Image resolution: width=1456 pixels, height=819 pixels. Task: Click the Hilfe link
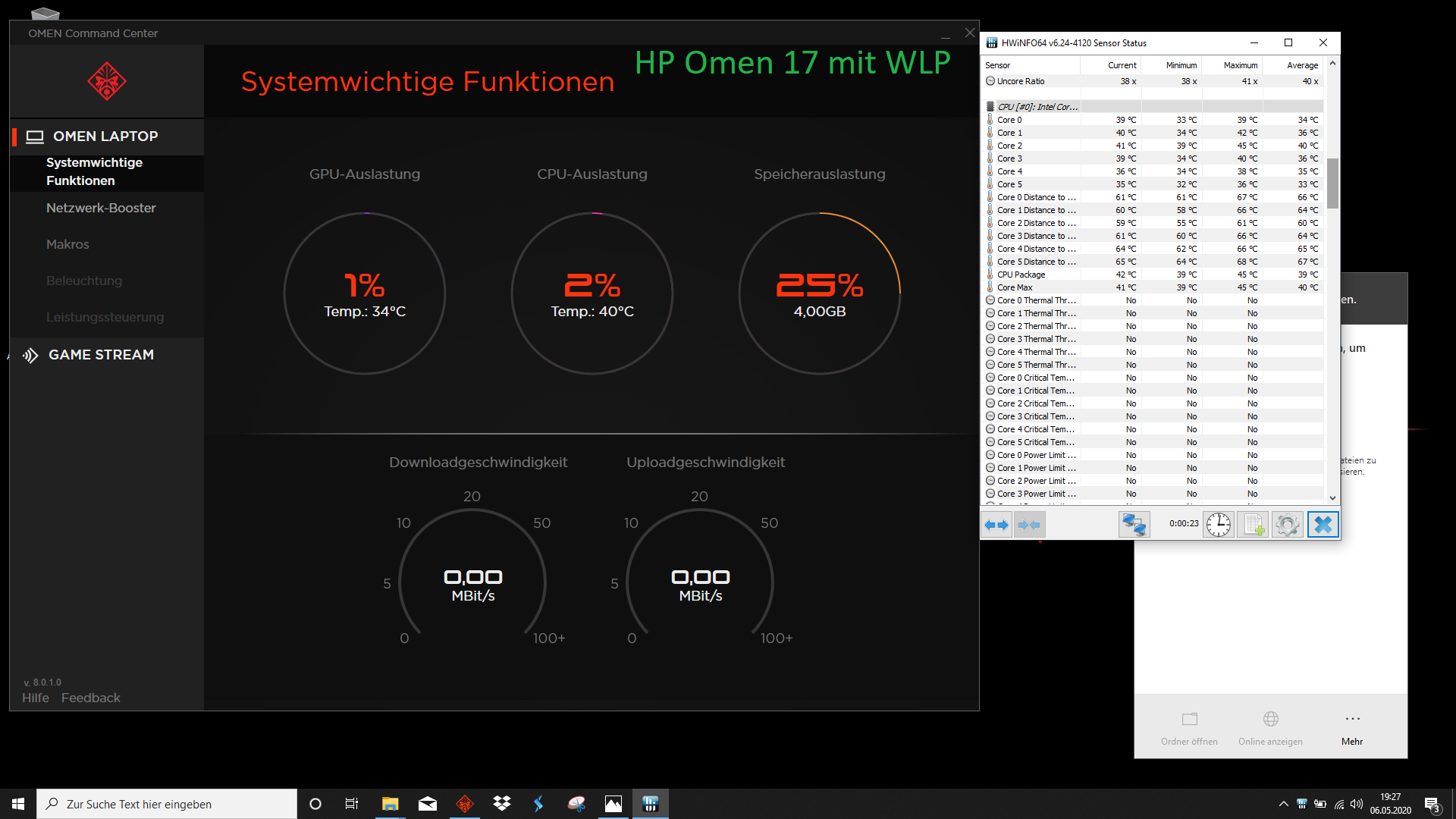(35, 698)
